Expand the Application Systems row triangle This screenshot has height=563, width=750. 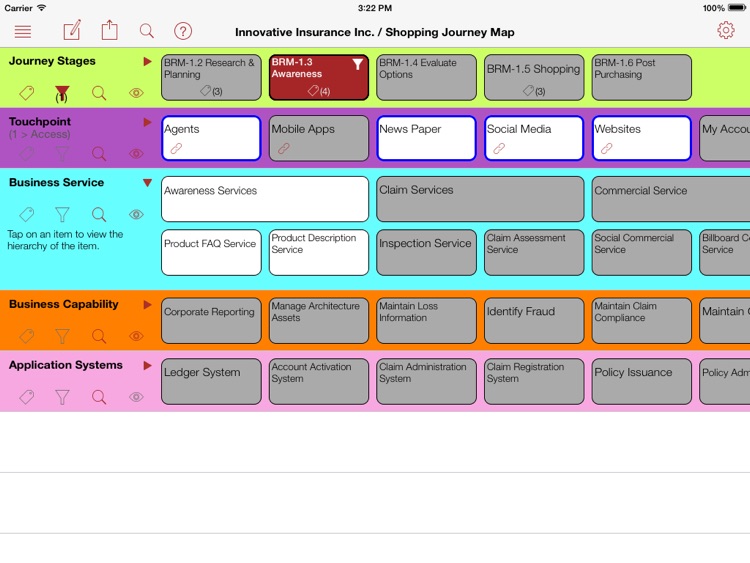(x=147, y=365)
